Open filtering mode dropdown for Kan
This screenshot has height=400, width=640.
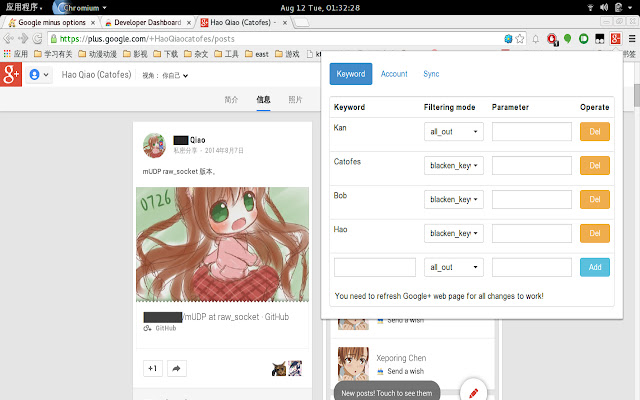pyautogui.click(x=453, y=132)
